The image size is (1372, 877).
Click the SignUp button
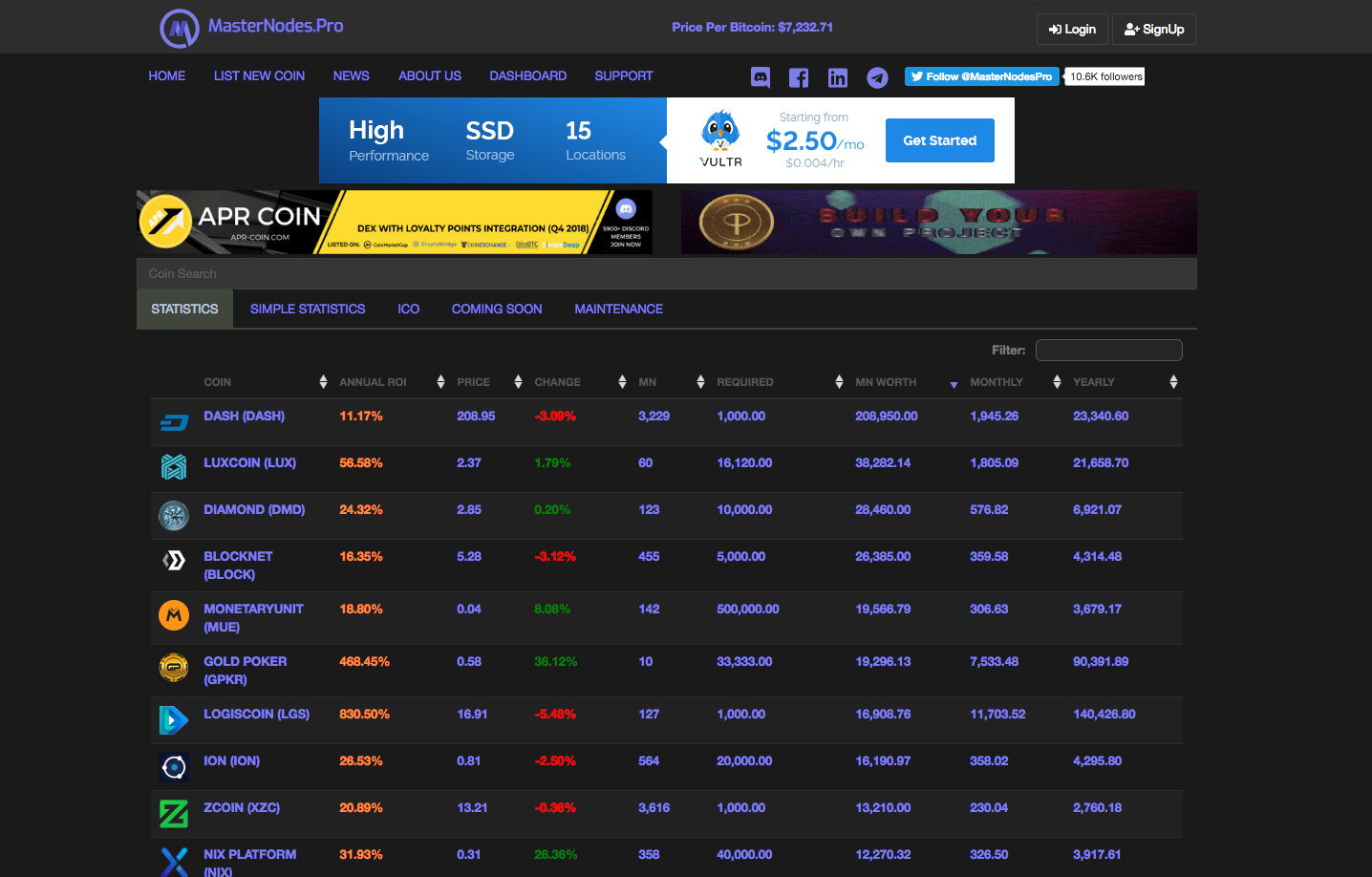click(x=1154, y=29)
